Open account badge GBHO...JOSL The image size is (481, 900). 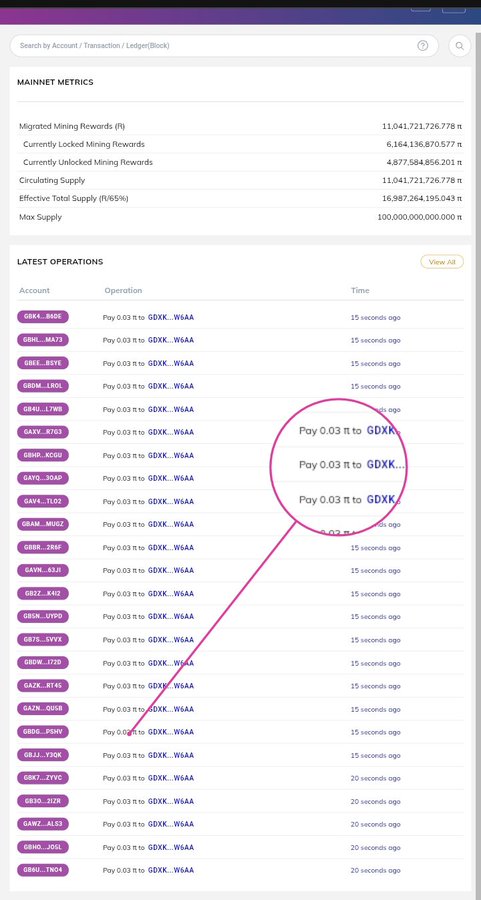(x=43, y=847)
